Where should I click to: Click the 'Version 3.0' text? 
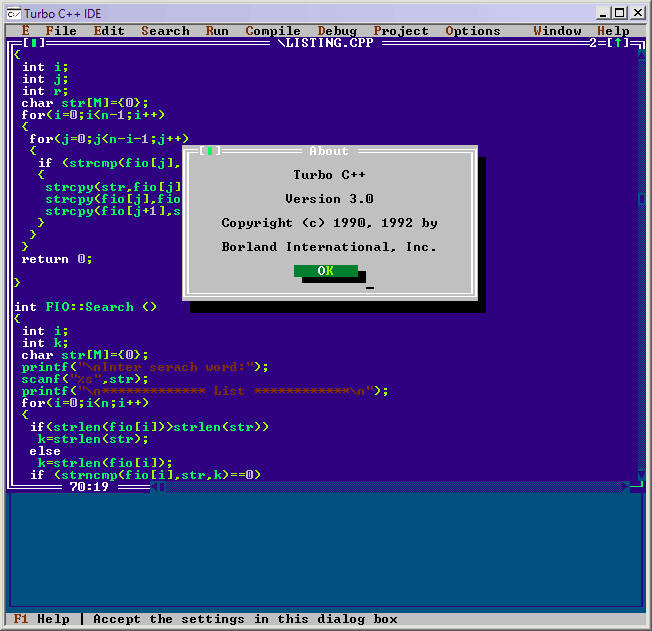click(x=329, y=199)
